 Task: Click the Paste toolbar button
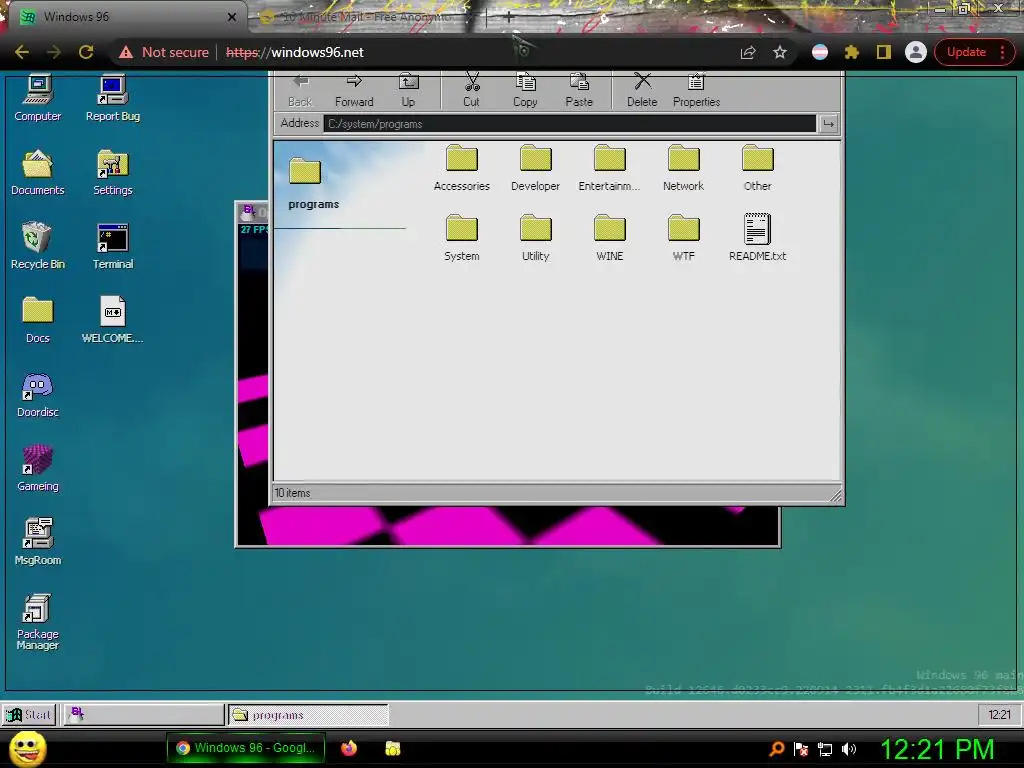pos(579,90)
